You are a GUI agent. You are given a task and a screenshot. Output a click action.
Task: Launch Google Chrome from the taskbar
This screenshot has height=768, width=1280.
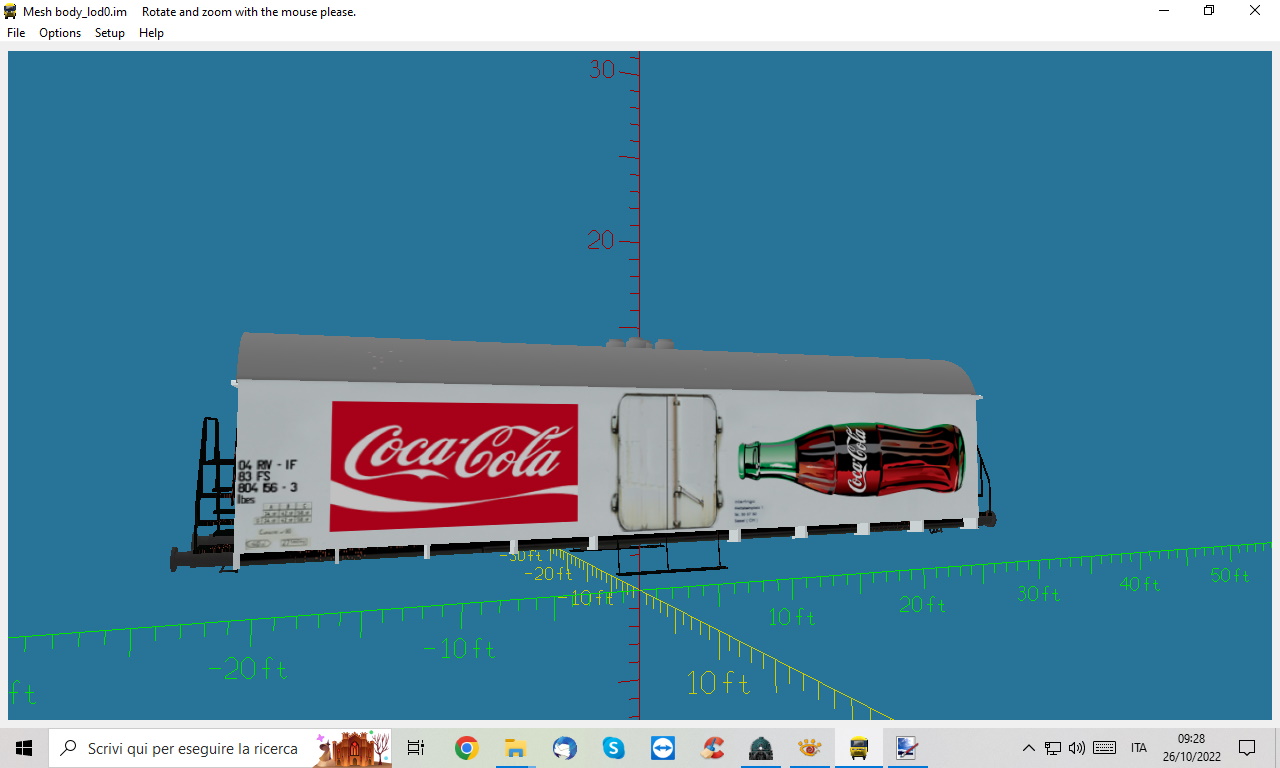[x=466, y=748]
